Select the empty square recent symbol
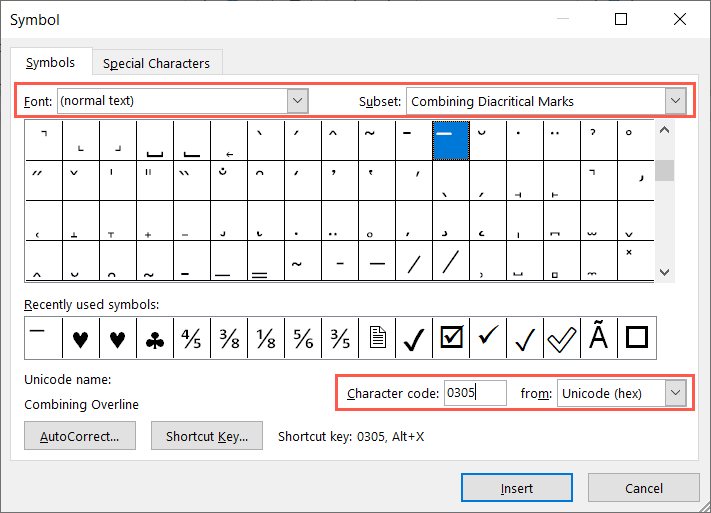The image size is (711, 513). point(636,339)
